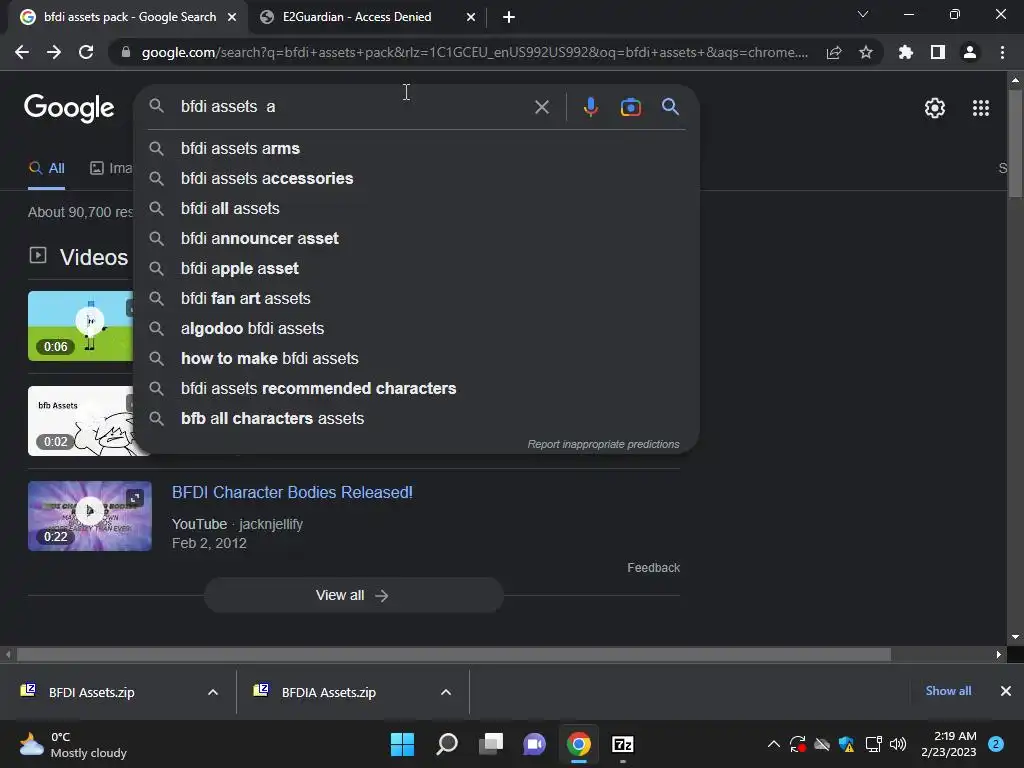
Task: Select suggestion "bfdi apple asset"
Action: click(417, 268)
